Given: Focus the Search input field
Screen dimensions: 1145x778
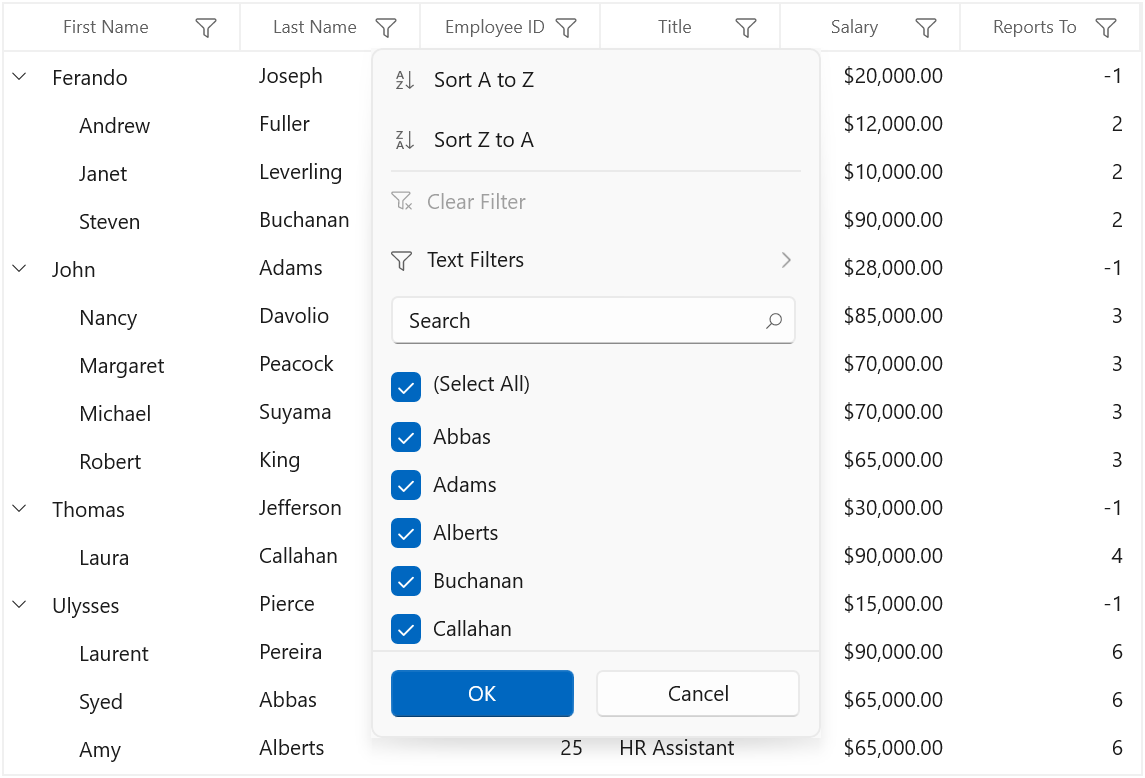Looking at the screenshot, I should click(x=593, y=321).
